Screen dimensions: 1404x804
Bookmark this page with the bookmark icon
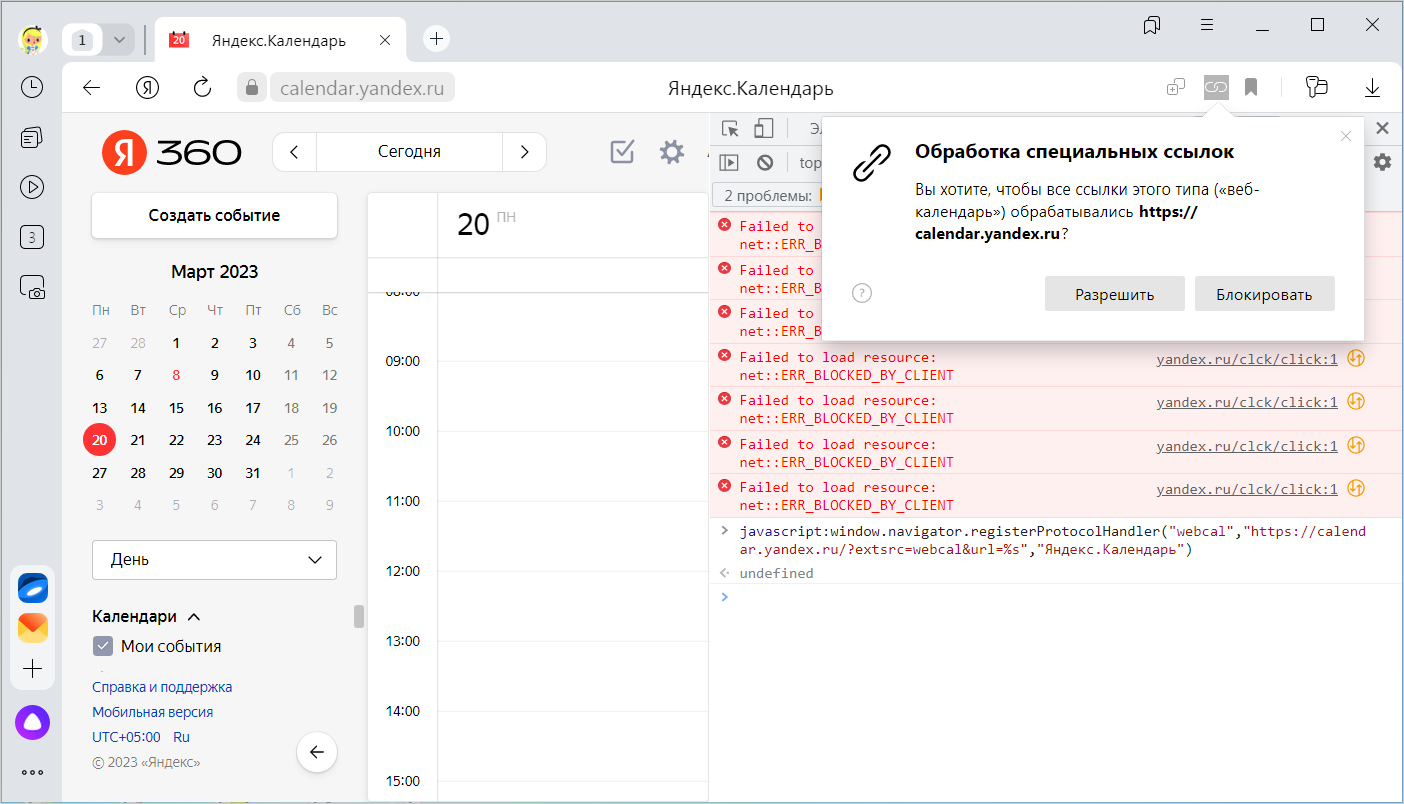coord(1251,88)
